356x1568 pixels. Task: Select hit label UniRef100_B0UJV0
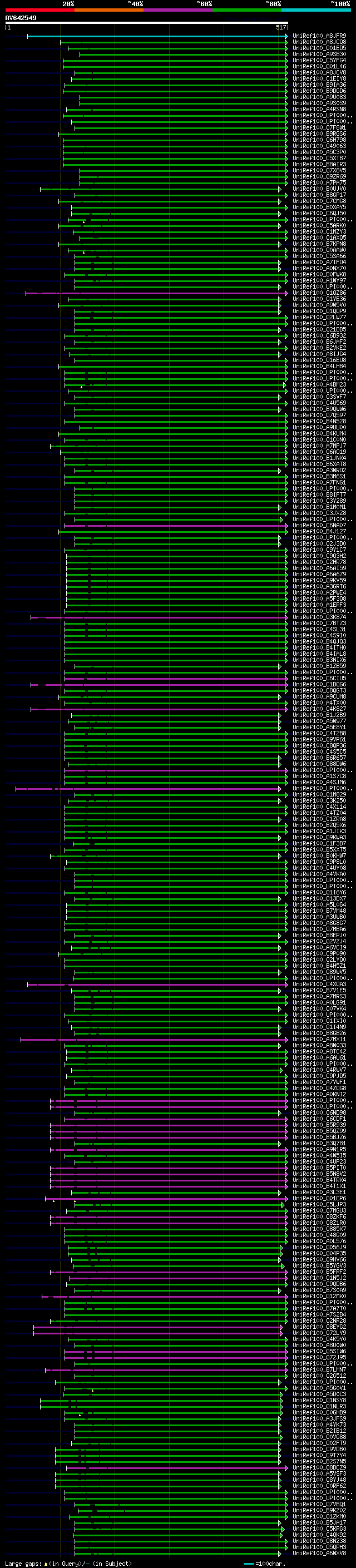pyautogui.click(x=319, y=189)
